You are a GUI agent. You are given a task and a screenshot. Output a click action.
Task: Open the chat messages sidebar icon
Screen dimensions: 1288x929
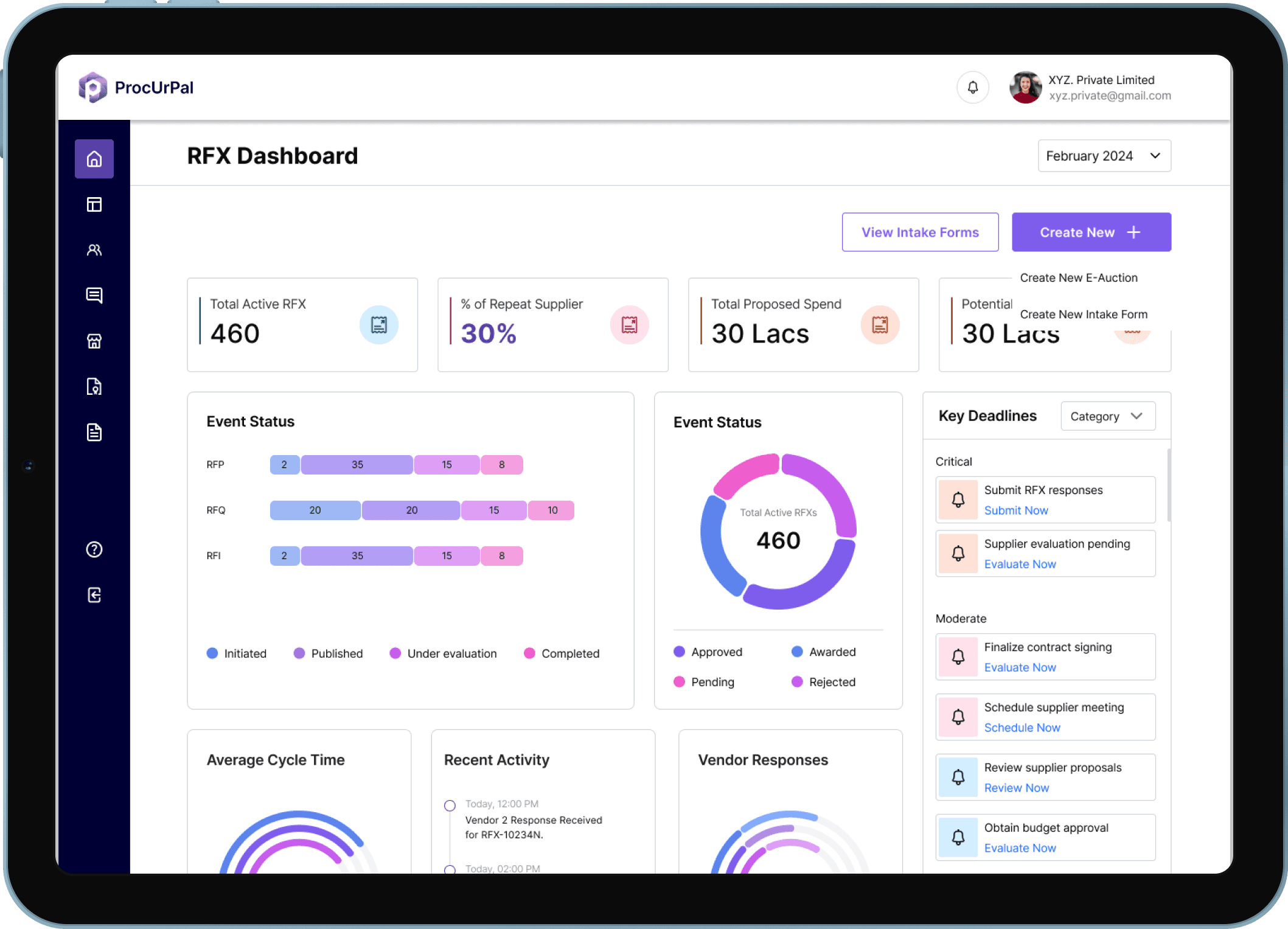(94, 296)
